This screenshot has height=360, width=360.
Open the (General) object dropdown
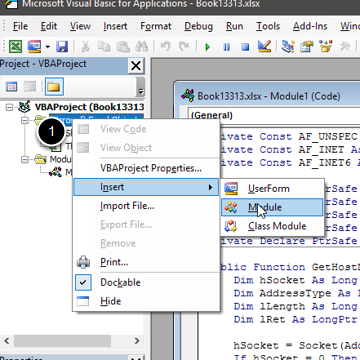274,115
